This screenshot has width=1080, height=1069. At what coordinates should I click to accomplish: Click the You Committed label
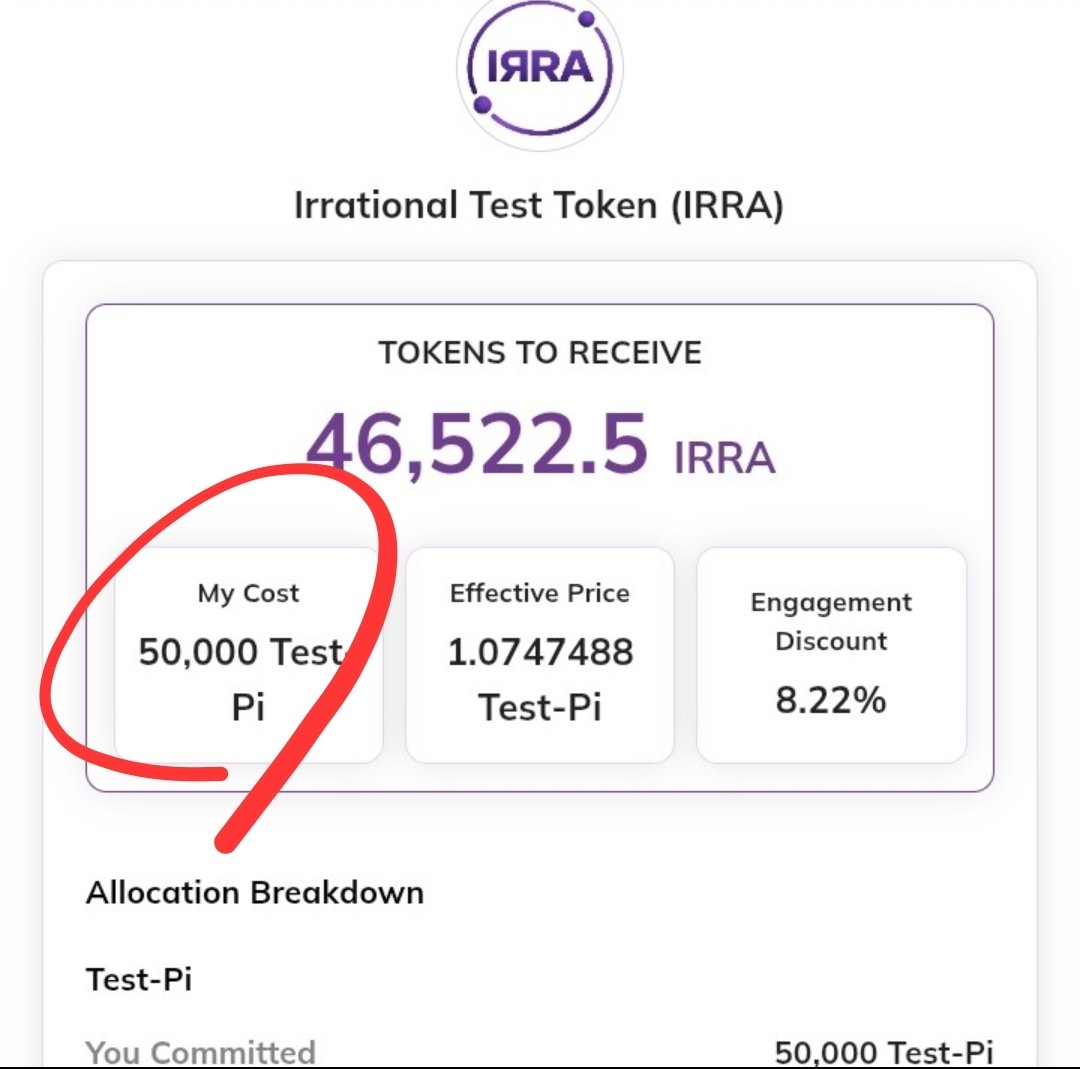click(x=200, y=1051)
